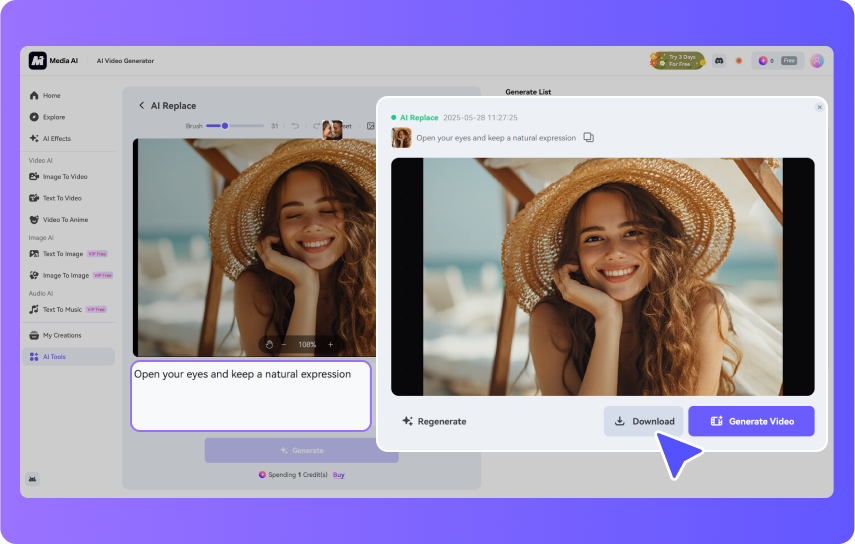Click the redo arrow in brush toolbar
This screenshot has width=855, height=544.
316,126
